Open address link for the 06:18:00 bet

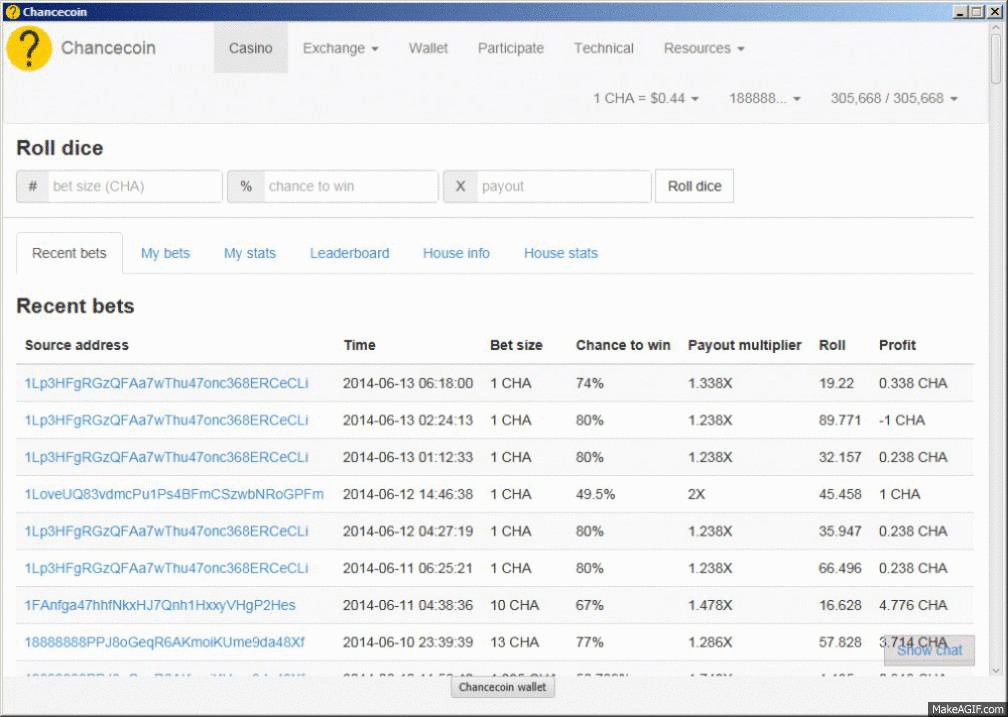pos(166,383)
